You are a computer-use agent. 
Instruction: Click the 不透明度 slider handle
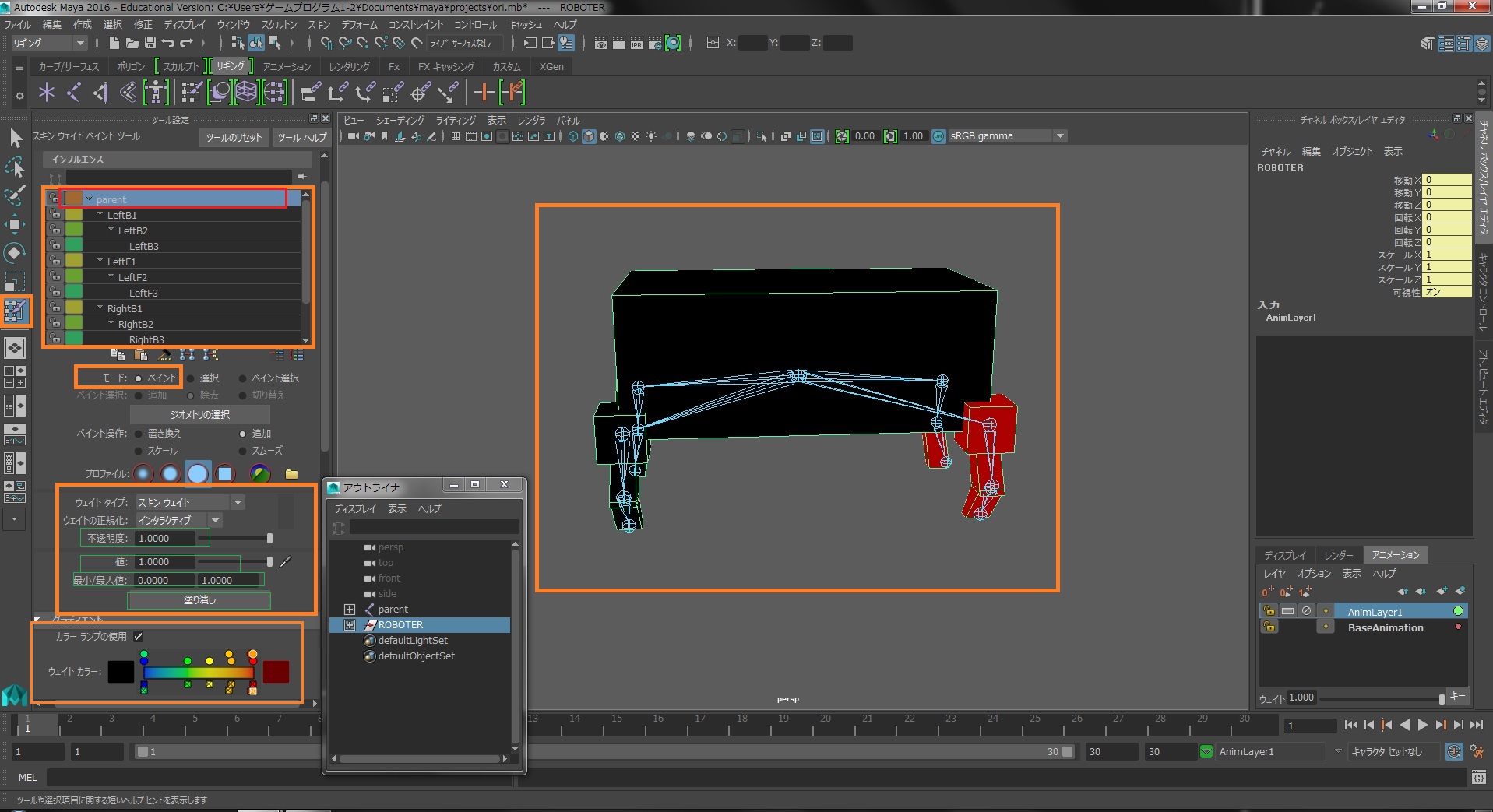click(270, 539)
